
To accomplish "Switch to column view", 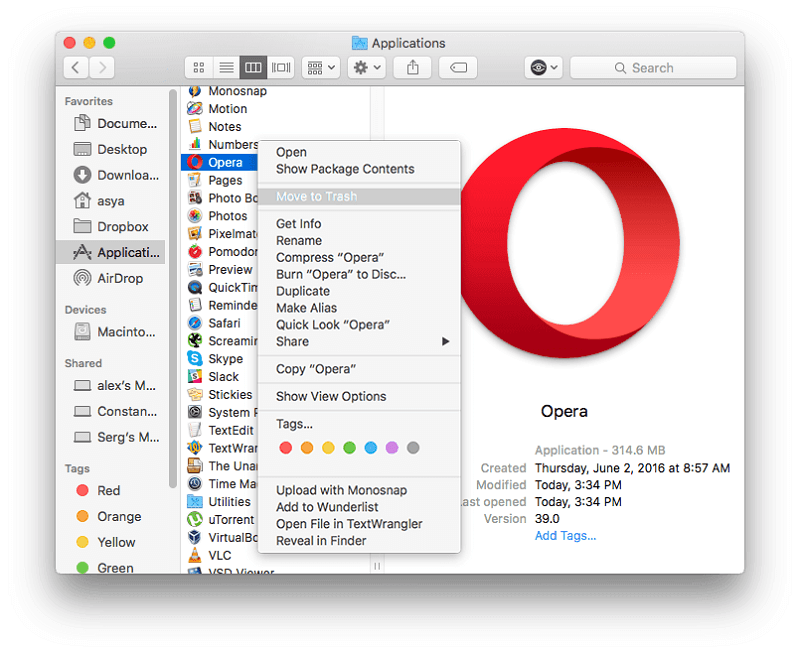I will [253, 67].
